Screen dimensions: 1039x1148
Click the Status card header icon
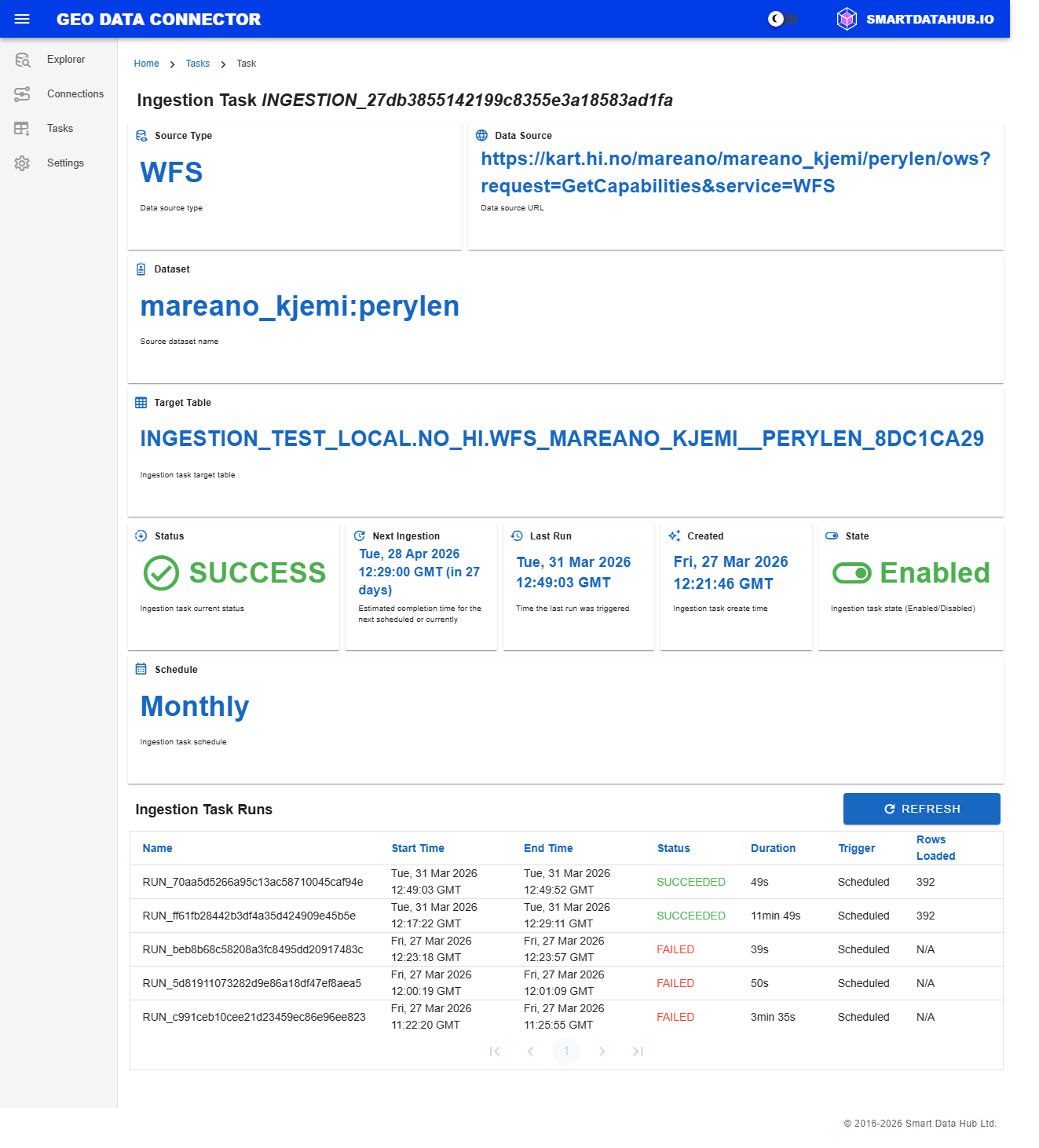point(141,536)
